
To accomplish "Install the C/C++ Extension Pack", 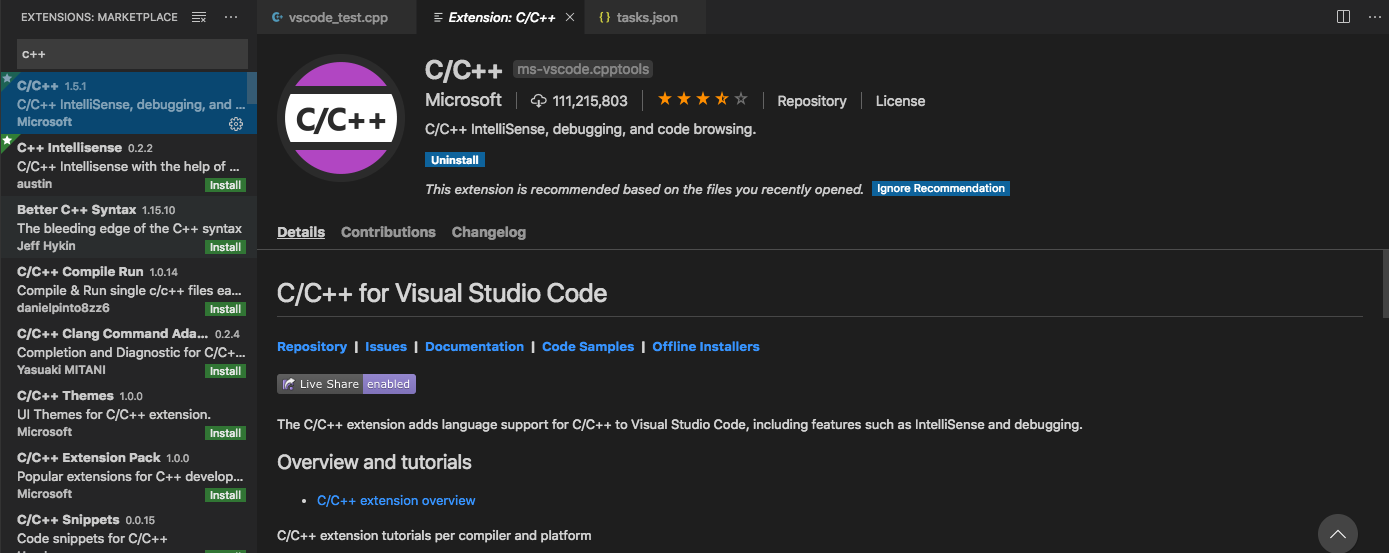I will 226,495.
